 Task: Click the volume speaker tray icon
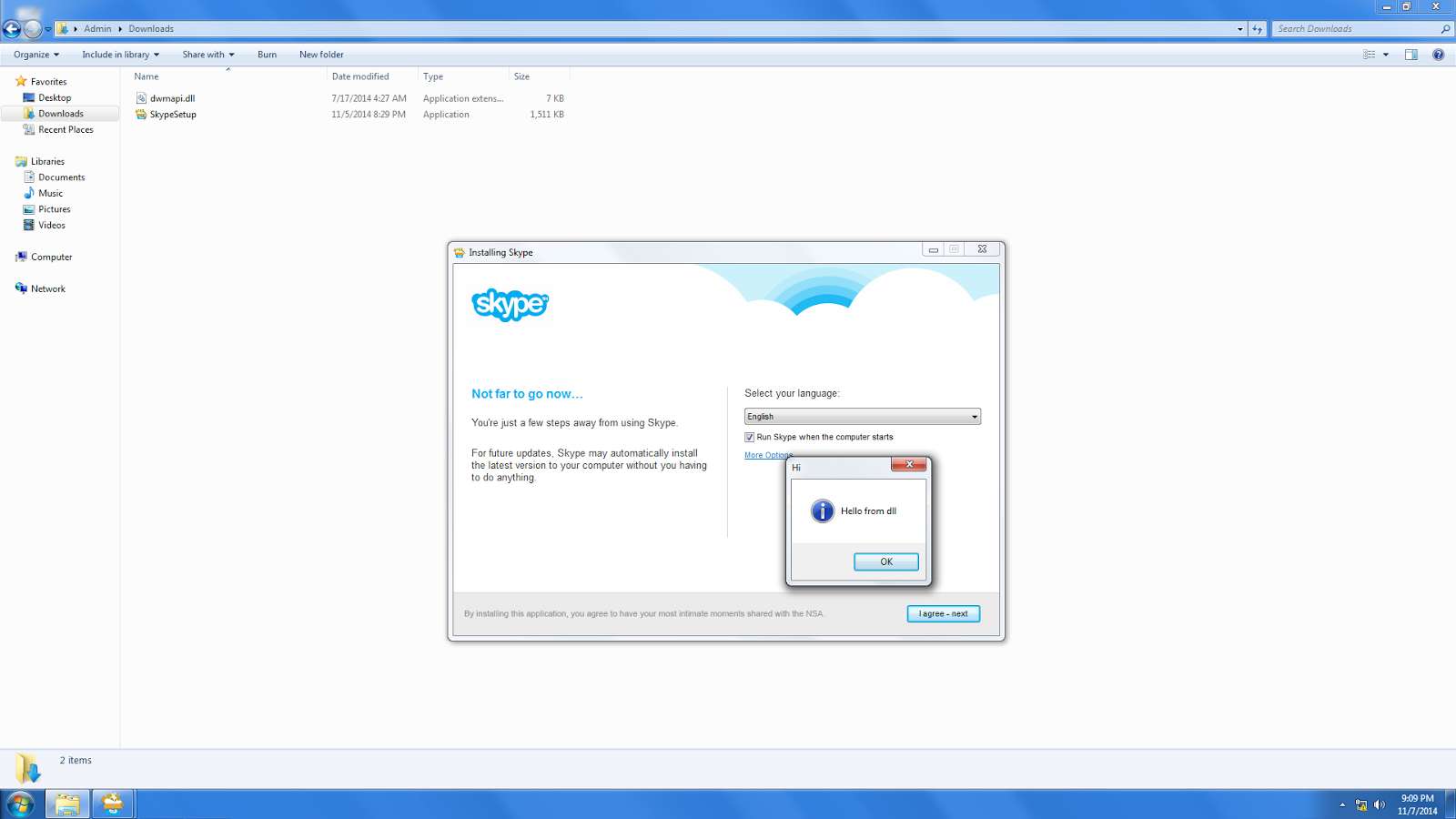pyautogui.click(x=1380, y=804)
